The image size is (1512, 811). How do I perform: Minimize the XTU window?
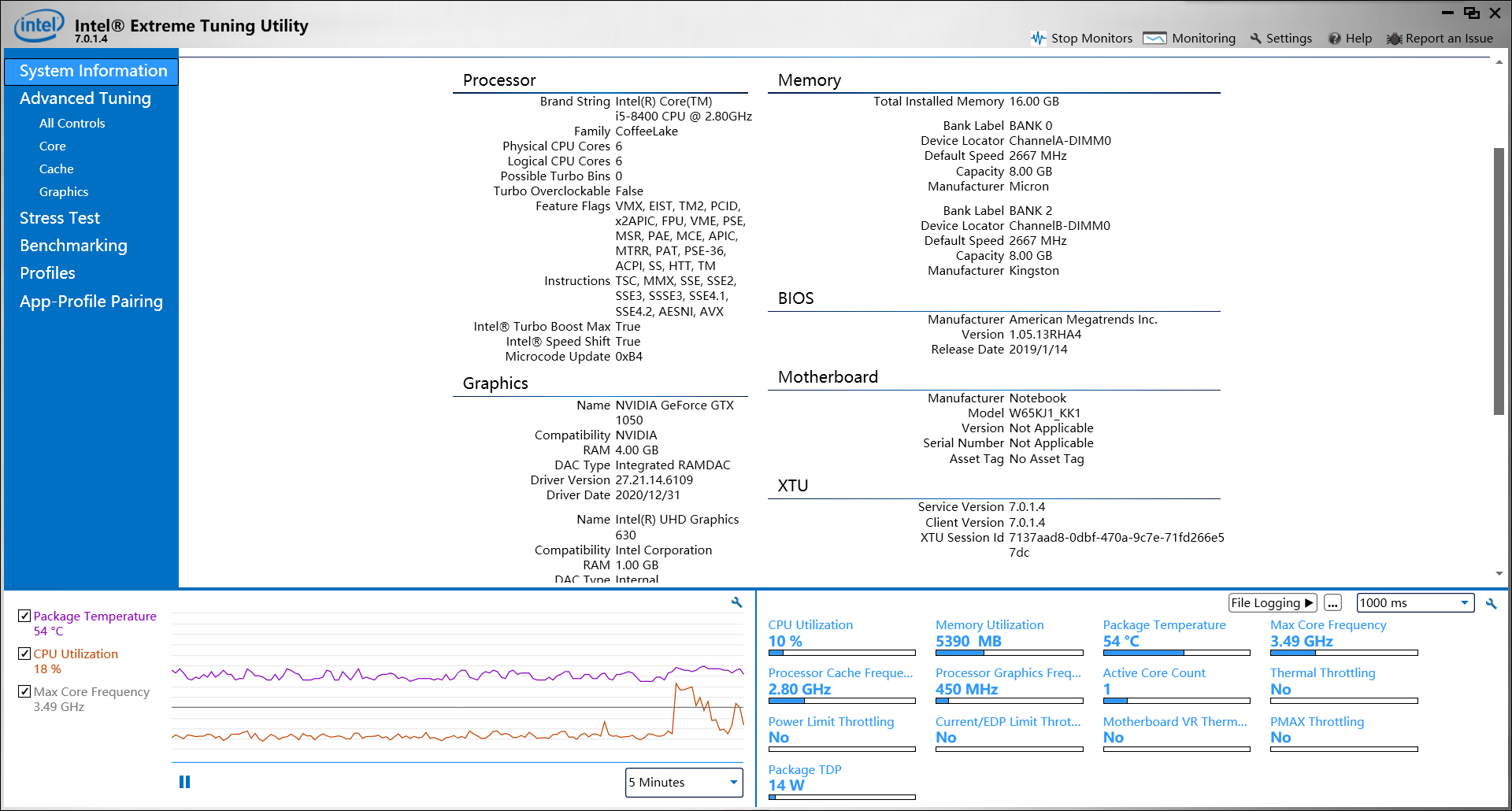point(1447,13)
